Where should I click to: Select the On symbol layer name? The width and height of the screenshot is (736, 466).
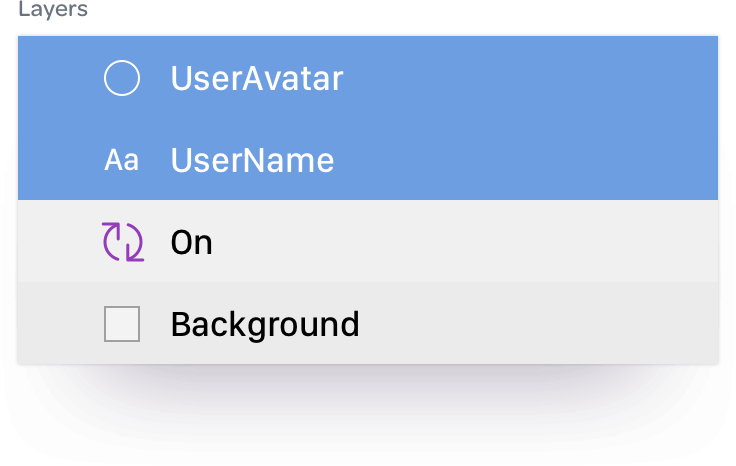click(192, 243)
